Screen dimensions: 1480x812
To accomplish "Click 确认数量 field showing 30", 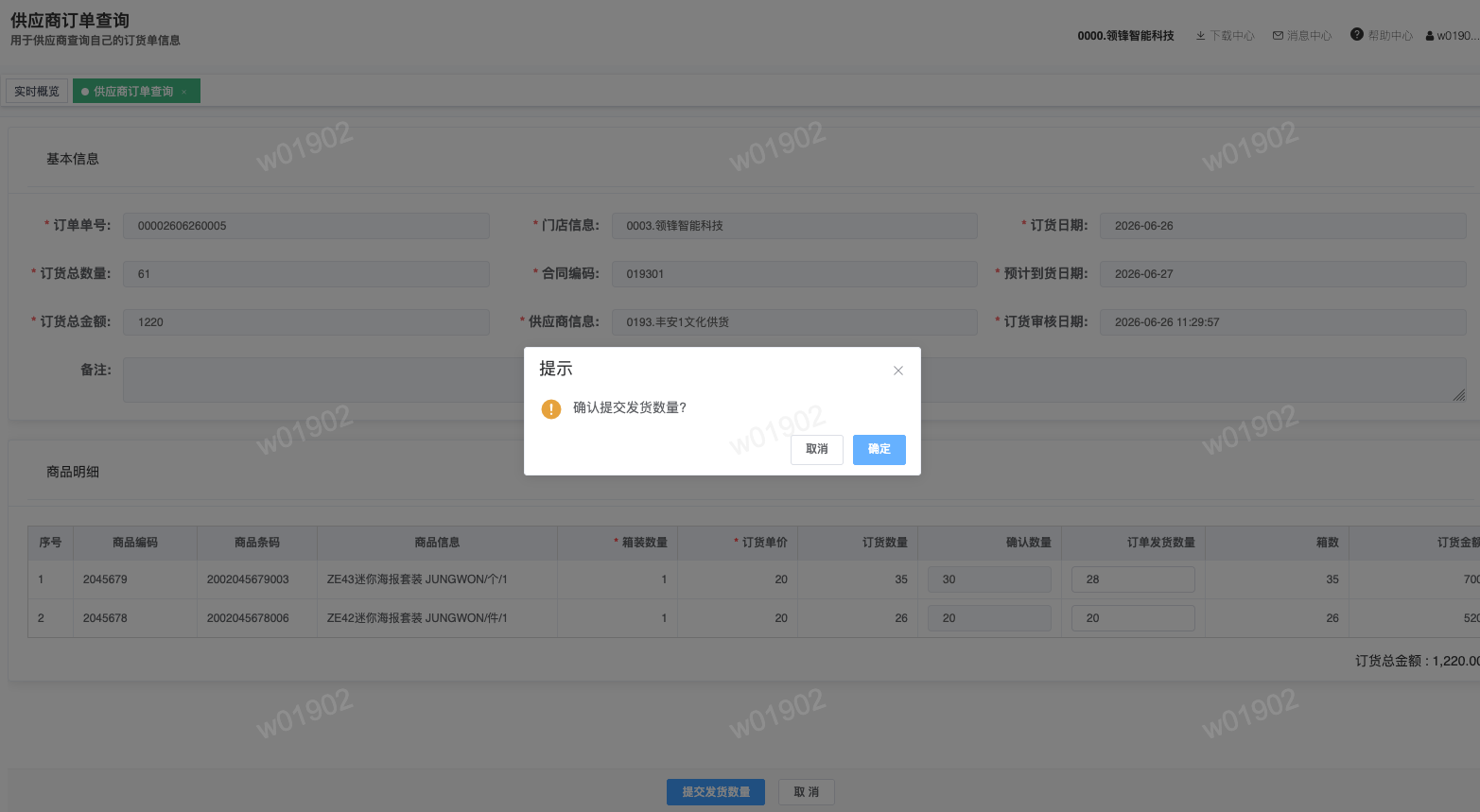I will 989,579.
